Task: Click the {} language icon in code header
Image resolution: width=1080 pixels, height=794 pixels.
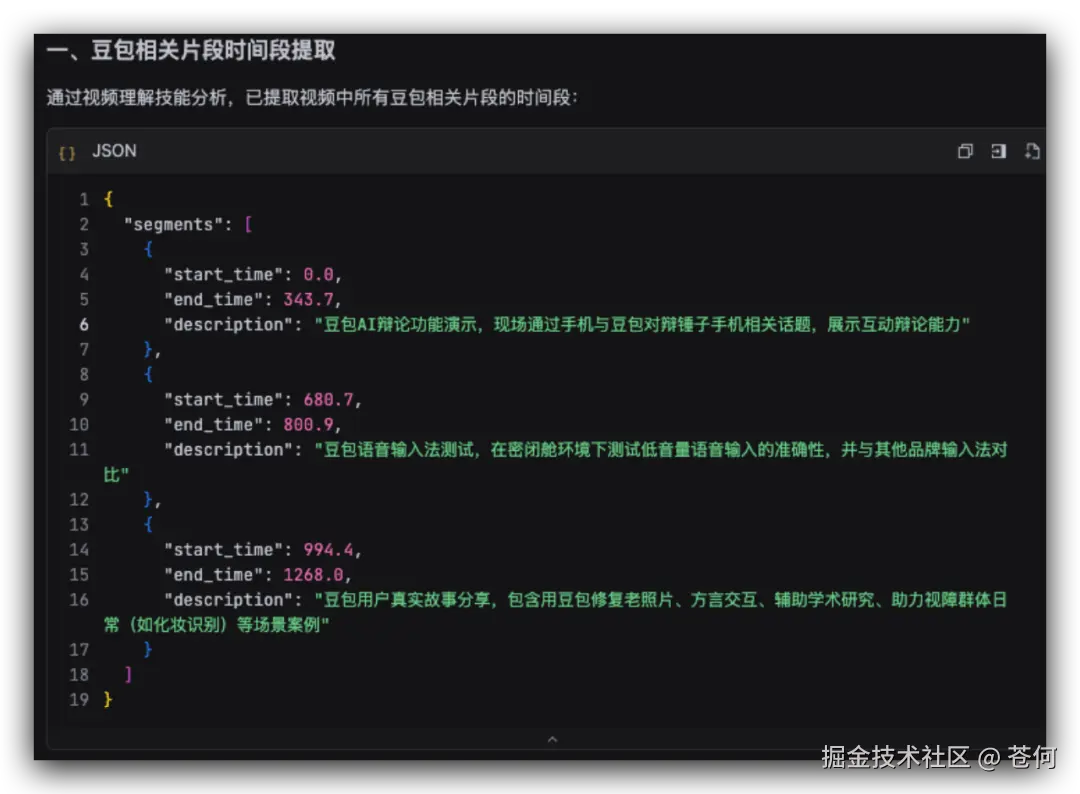Action: pyautogui.click(x=66, y=151)
